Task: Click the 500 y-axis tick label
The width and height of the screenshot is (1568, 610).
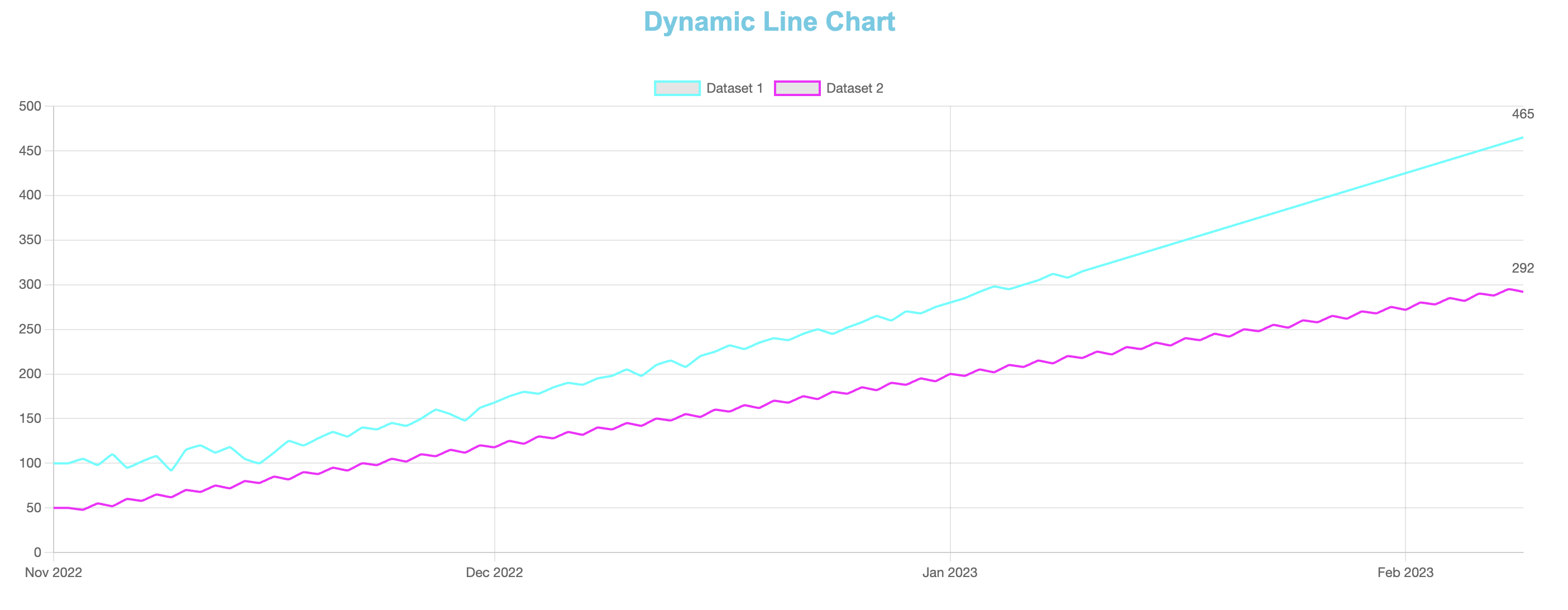Action: click(31, 107)
